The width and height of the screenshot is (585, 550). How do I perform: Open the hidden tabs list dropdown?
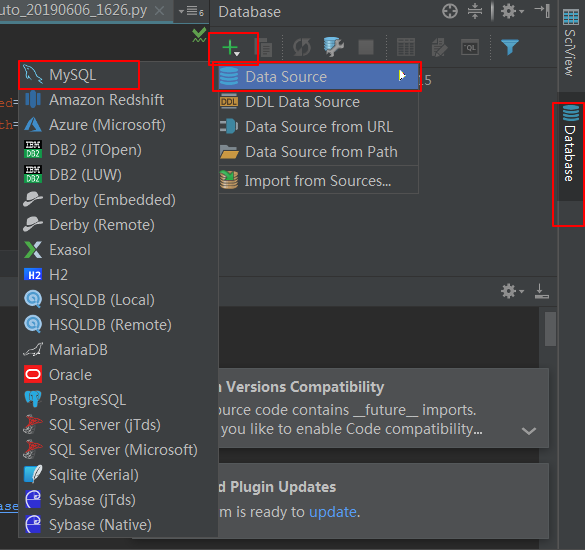point(191,11)
